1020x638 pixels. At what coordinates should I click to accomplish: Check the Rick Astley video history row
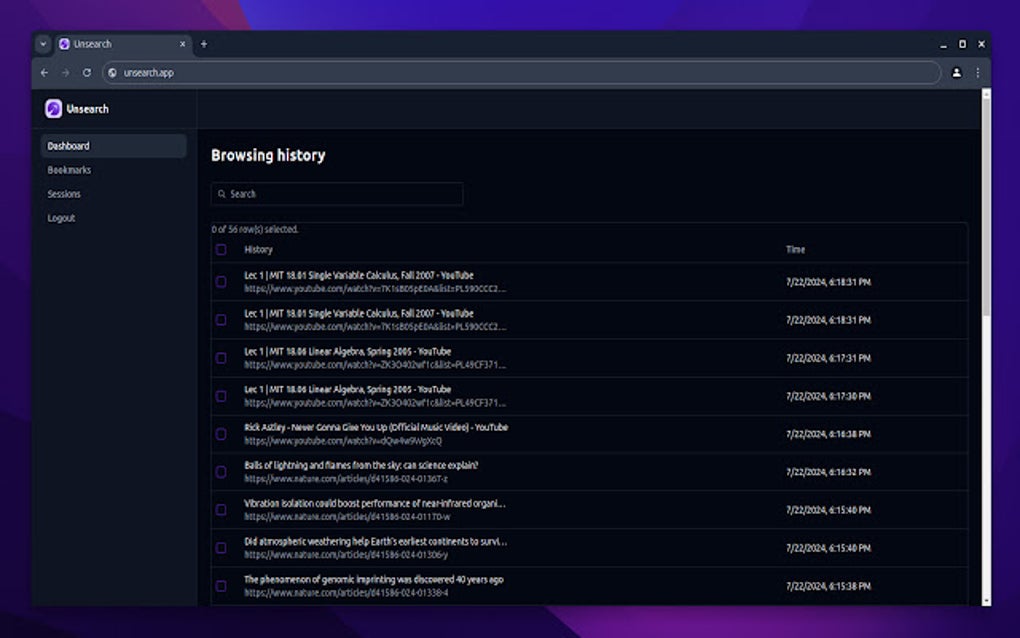coord(221,434)
